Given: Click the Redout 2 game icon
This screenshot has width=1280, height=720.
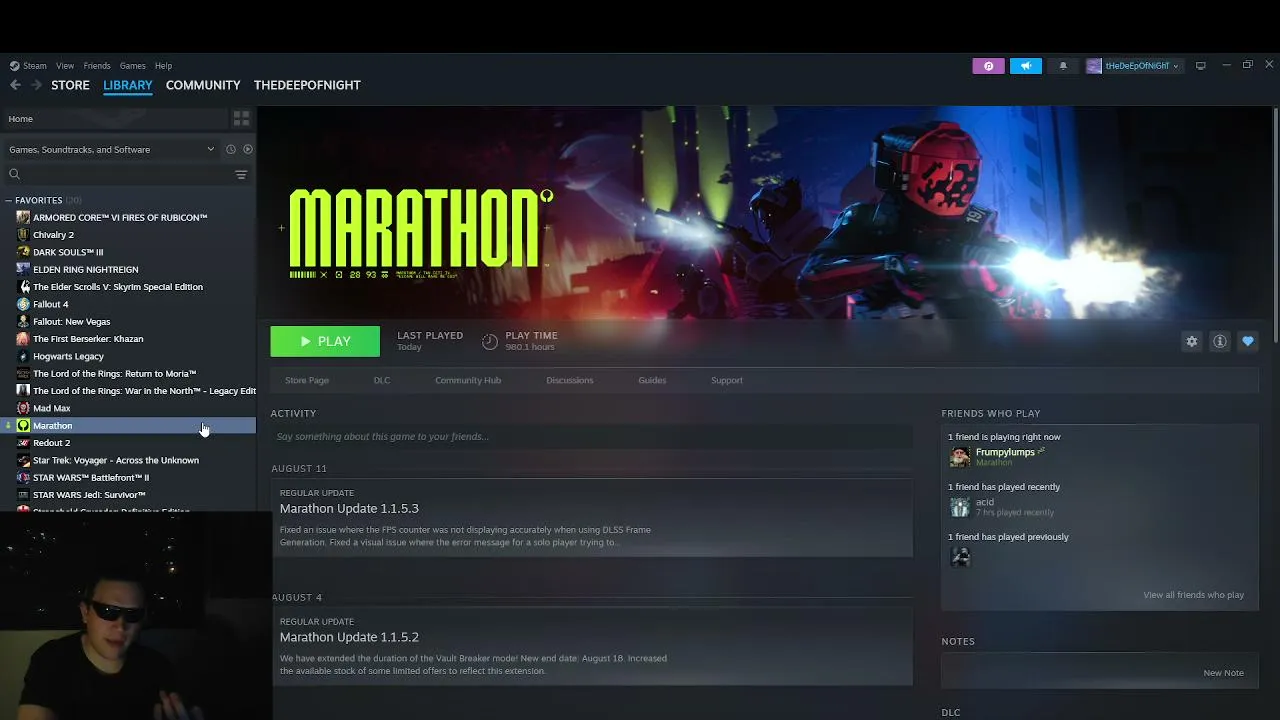Looking at the screenshot, I should point(24,443).
